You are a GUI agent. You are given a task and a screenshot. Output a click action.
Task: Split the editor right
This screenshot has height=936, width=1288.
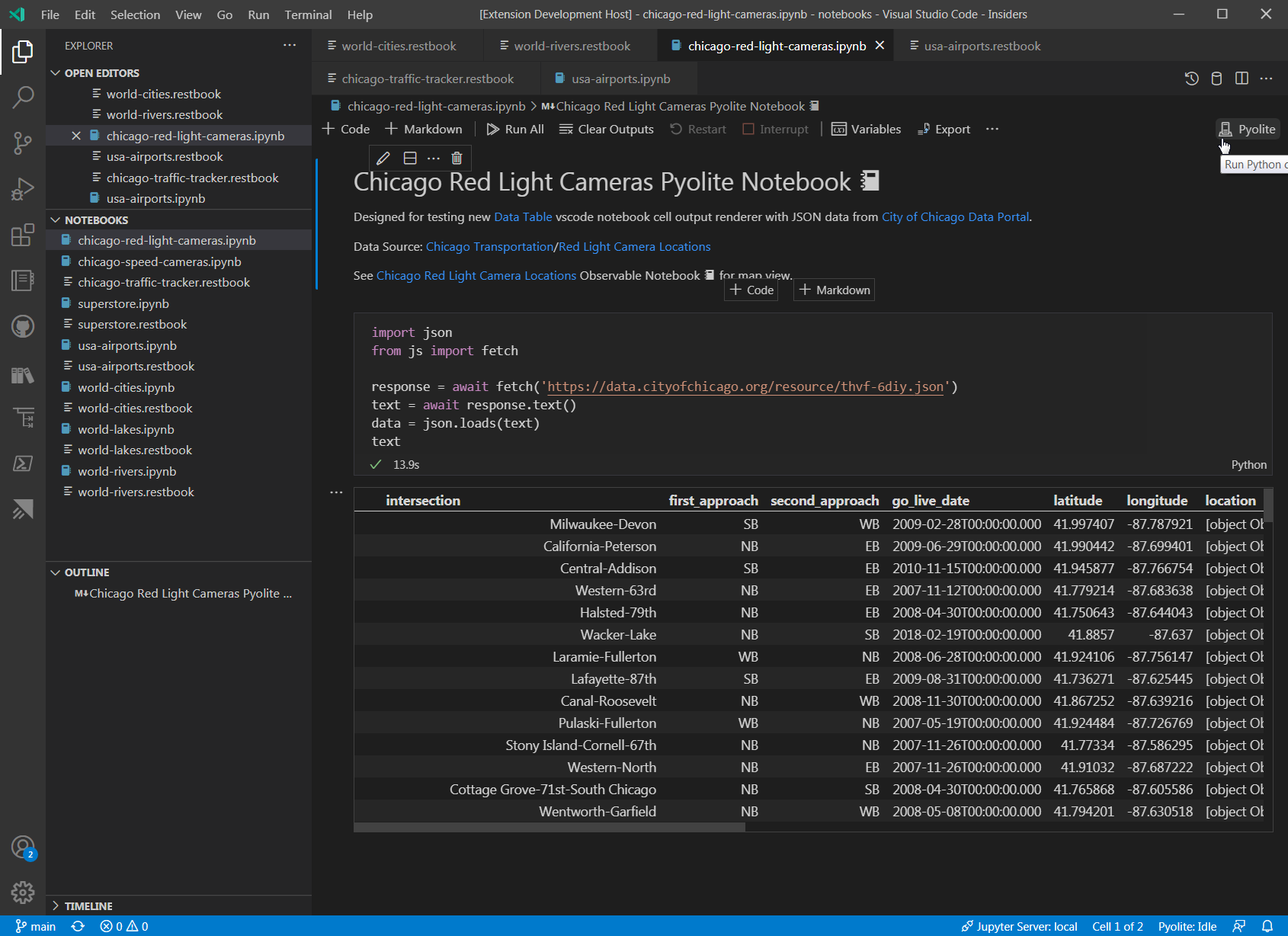(x=1242, y=79)
